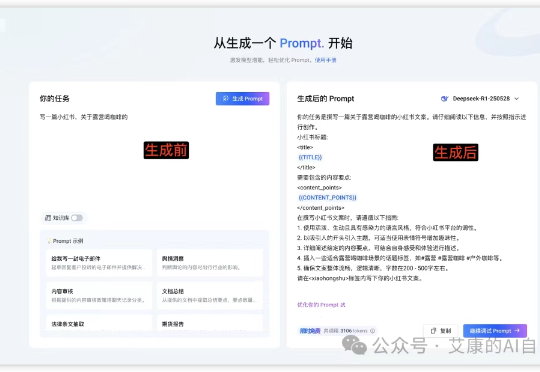
Task: Focus the 你的任务 text input area
Action: click(154, 158)
